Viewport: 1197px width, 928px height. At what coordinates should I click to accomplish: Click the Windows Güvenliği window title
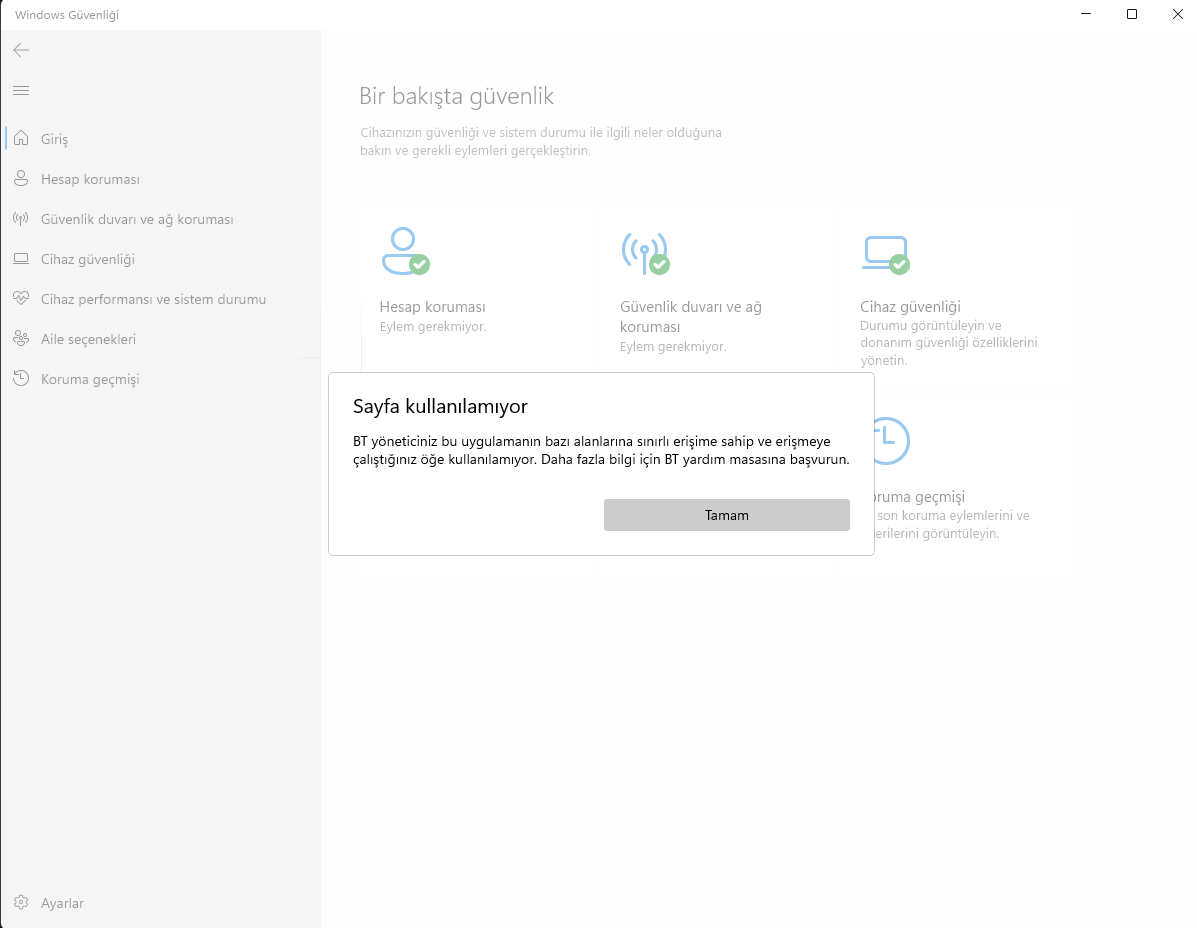(67, 14)
